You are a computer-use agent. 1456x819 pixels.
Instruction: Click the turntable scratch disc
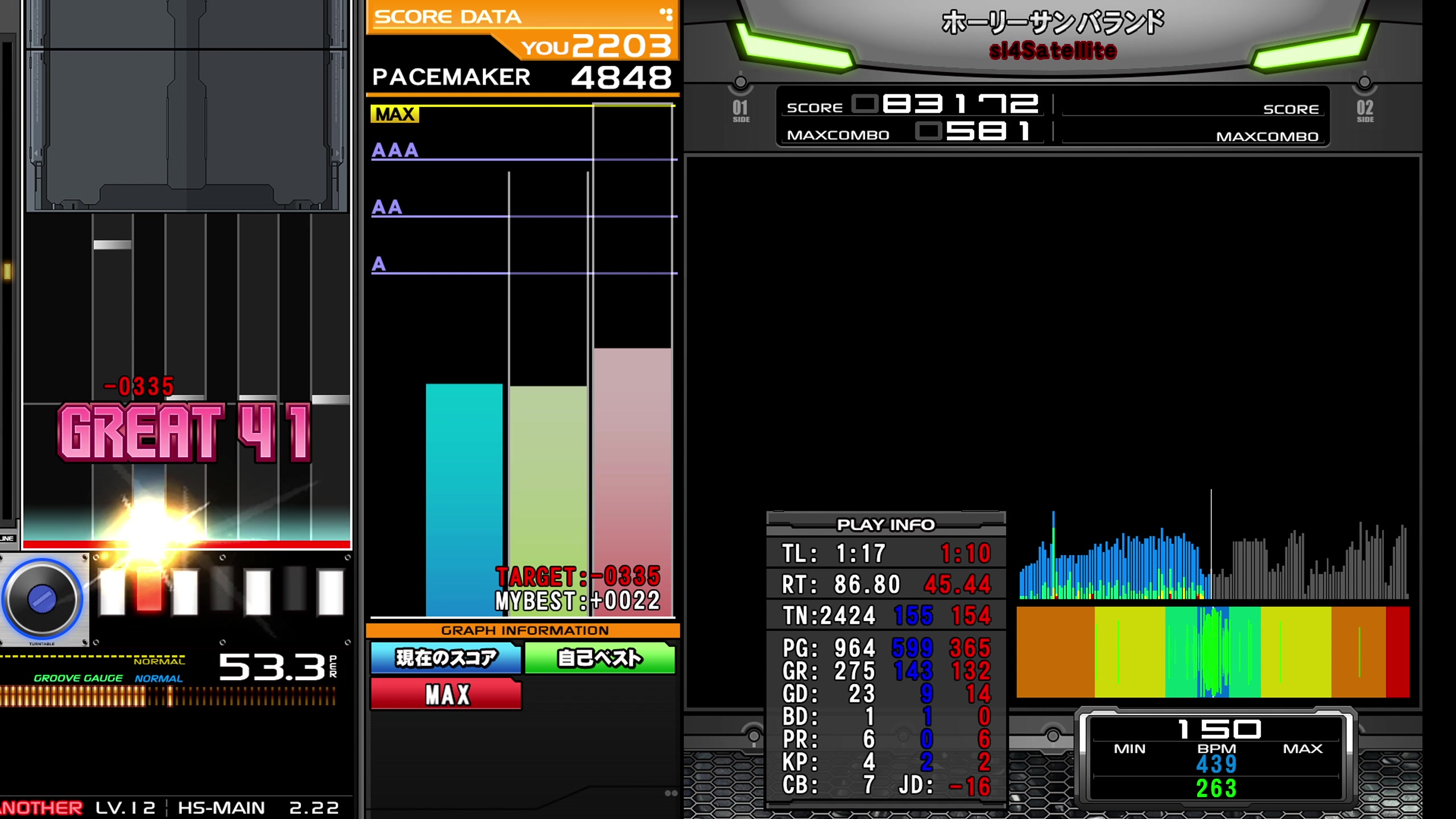coord(42,599)
